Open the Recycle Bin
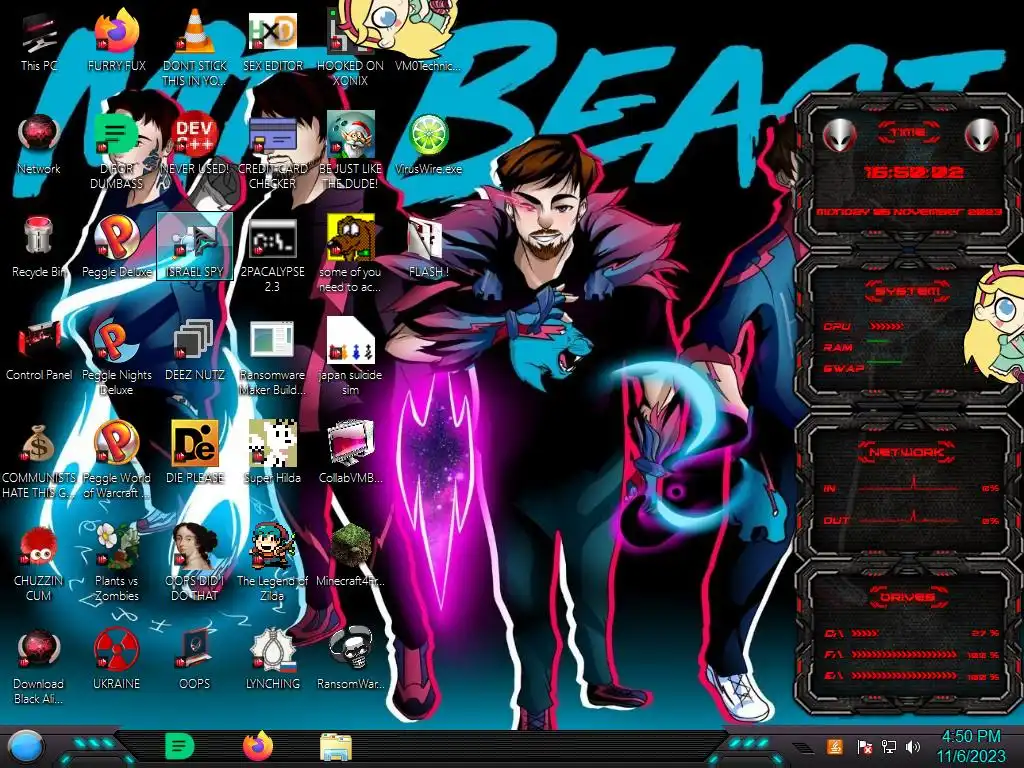This screenshot has height=768, width=1024. [39, 247]
